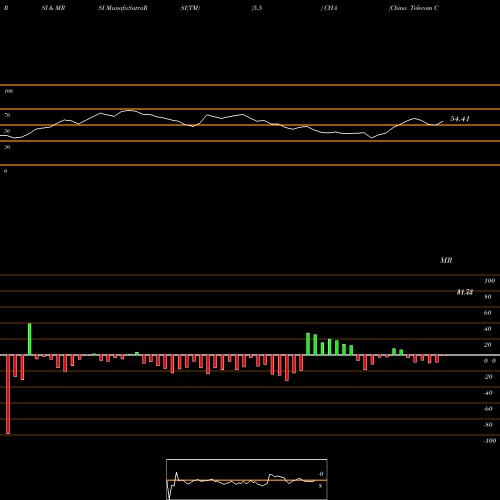Screen dimensions: 500x500
Task: Click the '(5,5' parameter text
Action: point(257,8)
